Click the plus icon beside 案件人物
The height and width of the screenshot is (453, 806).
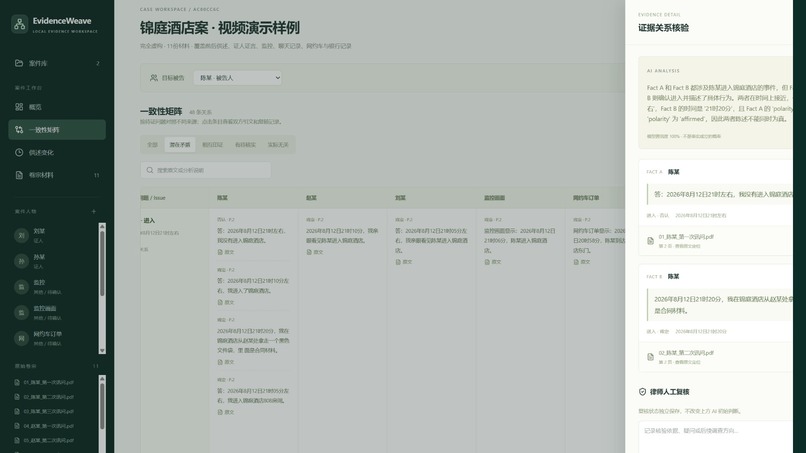pos(94,211)
